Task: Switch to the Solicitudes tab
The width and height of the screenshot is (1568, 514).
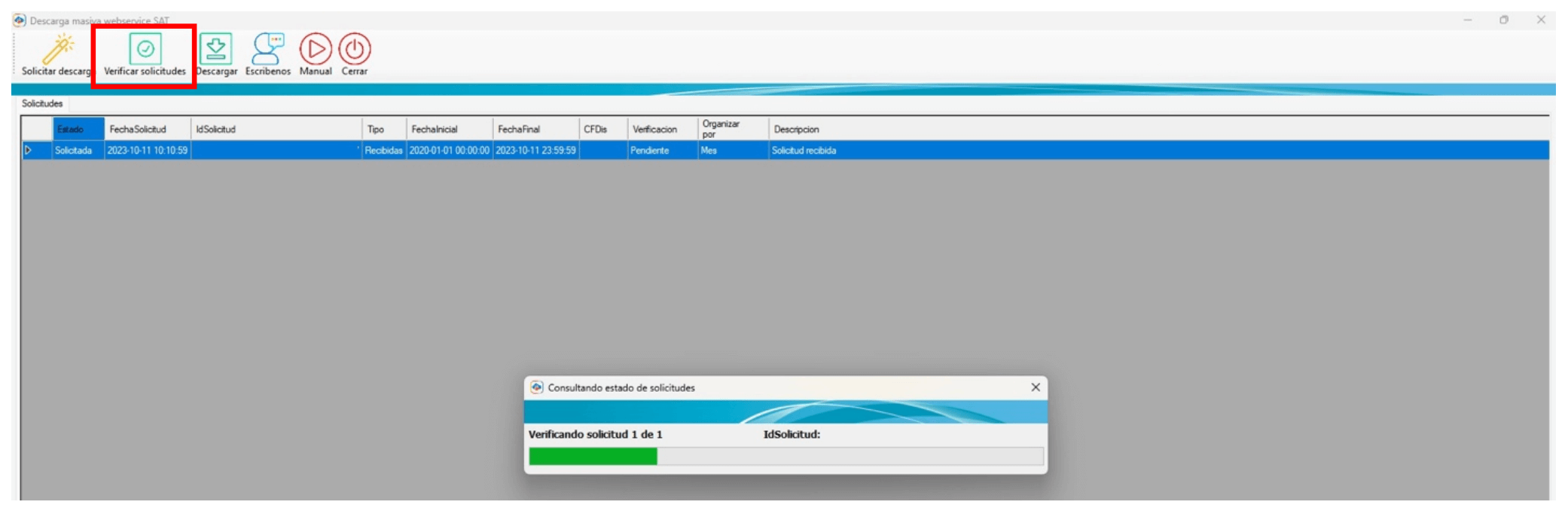Action: tap(42, 104)
